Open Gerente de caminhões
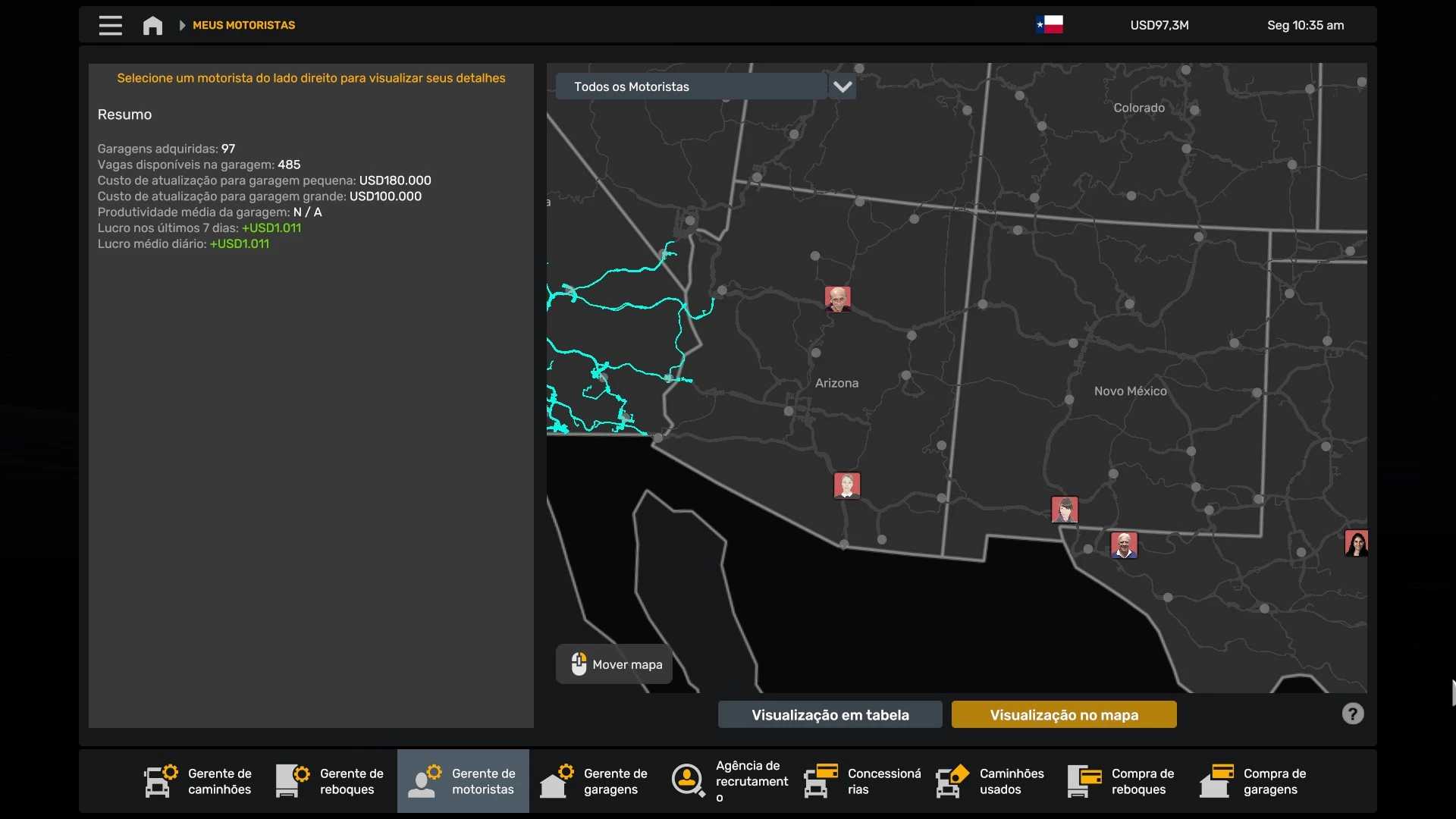The height and width of the screenshot is (819, 1456). (199, 781)
